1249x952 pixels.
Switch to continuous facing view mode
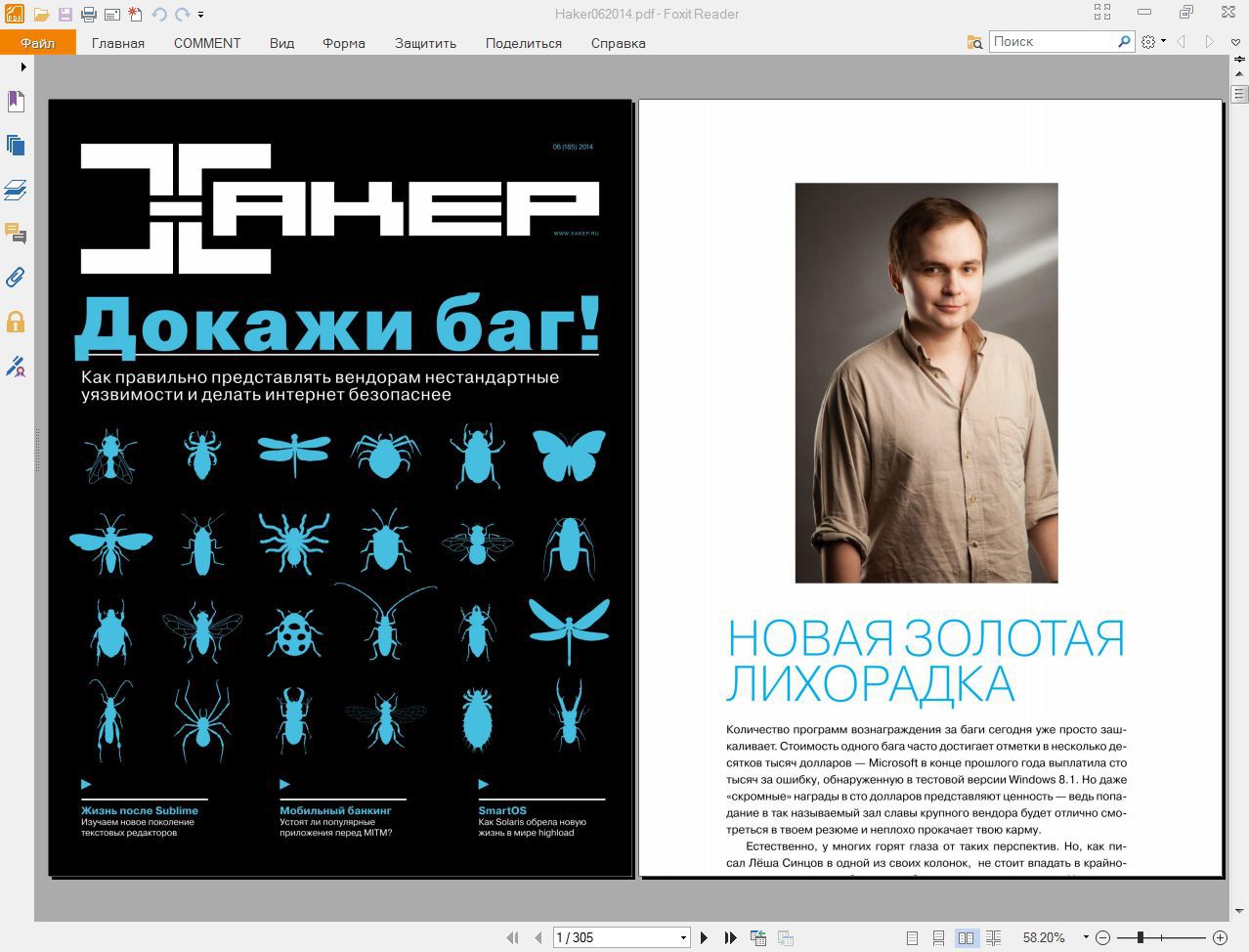(993, 937)
